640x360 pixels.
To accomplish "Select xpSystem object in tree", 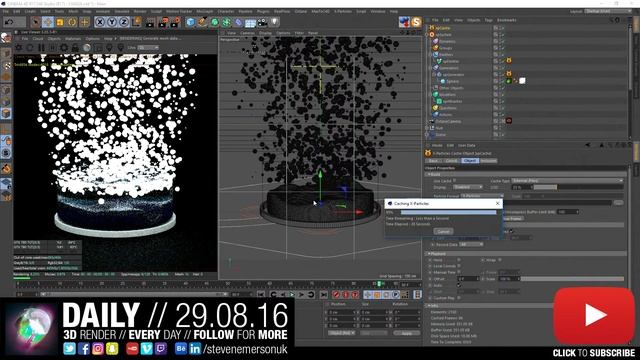I will (x=443, y=35).
